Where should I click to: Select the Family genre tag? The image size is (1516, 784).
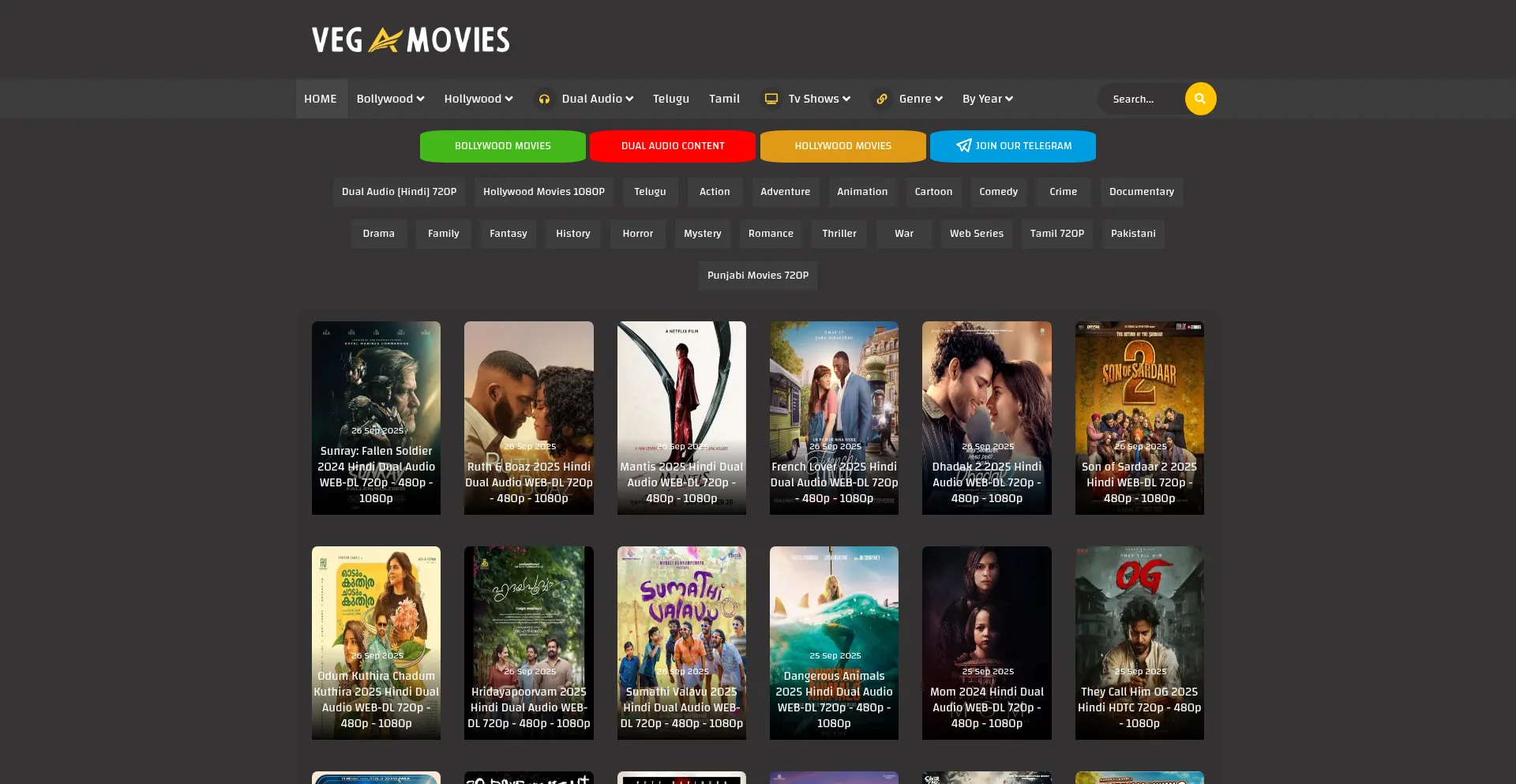[x=444, y=234]
